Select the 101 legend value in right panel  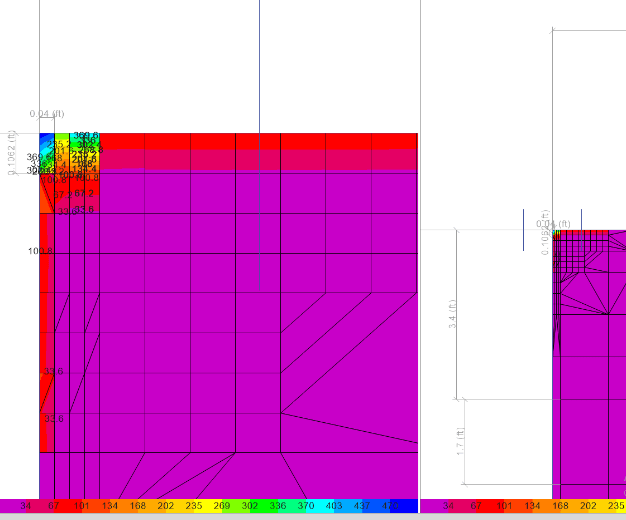coord(504,506)
